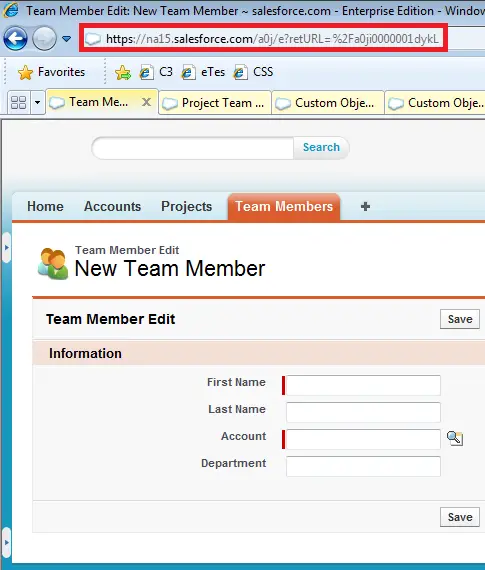This screenshot has height=570, width=485.
Task: Click the address bar URL field
Action: tap(263, 38)
